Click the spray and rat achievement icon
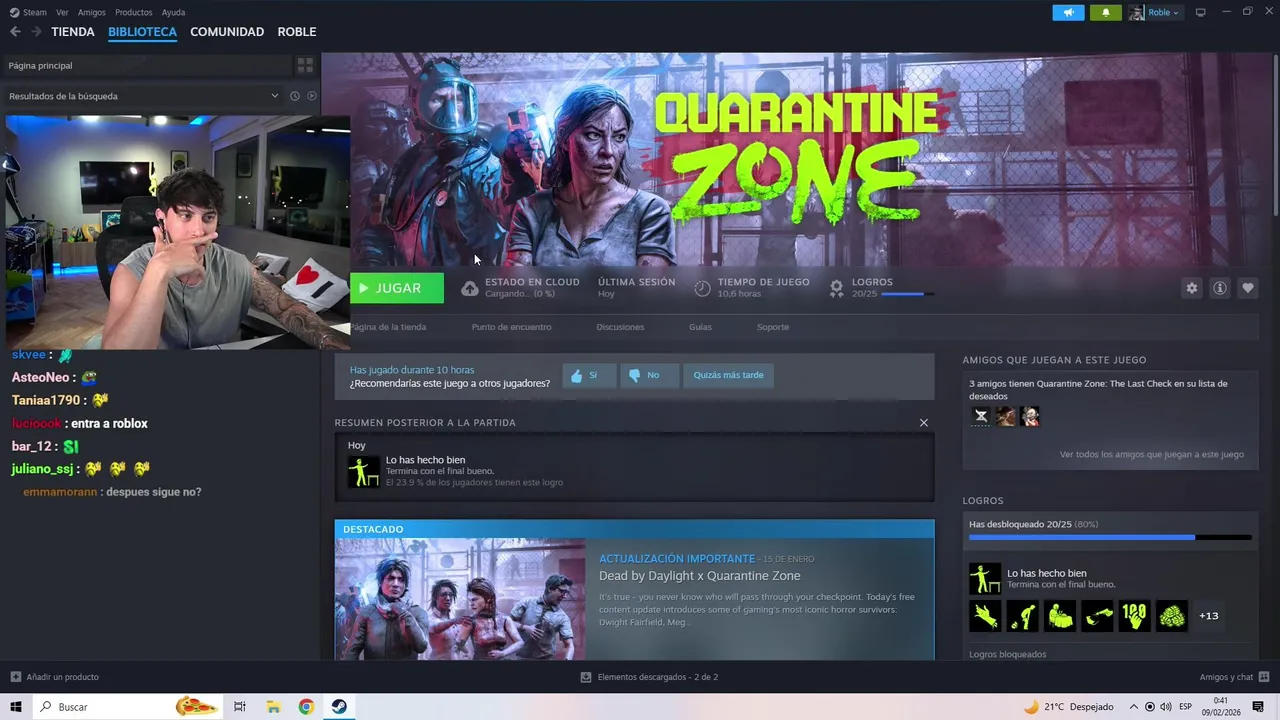Image resolution: width=1280 pixels, height=720 pixels. [x=1097, y=615]
